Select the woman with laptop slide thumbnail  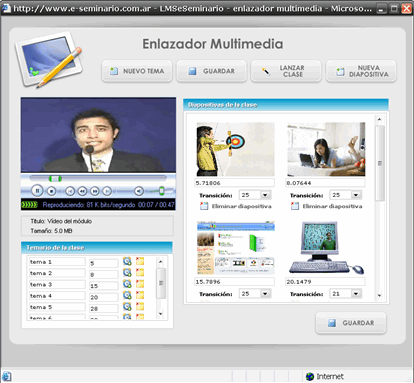click(x=326, y=149)
